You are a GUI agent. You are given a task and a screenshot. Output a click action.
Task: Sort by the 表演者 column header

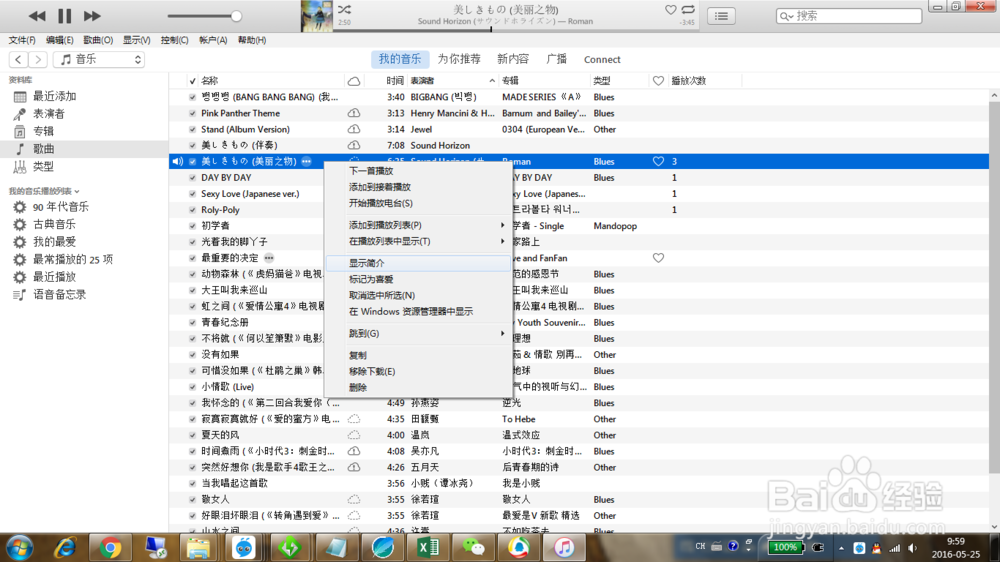(452, 81)
